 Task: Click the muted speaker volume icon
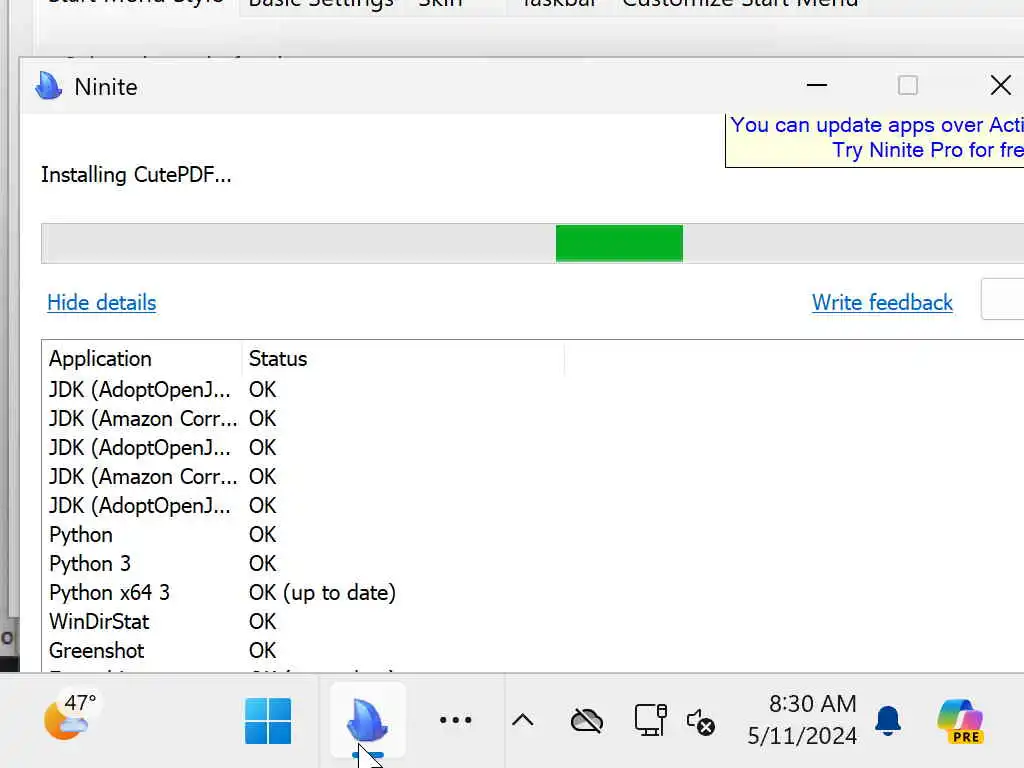701,722
